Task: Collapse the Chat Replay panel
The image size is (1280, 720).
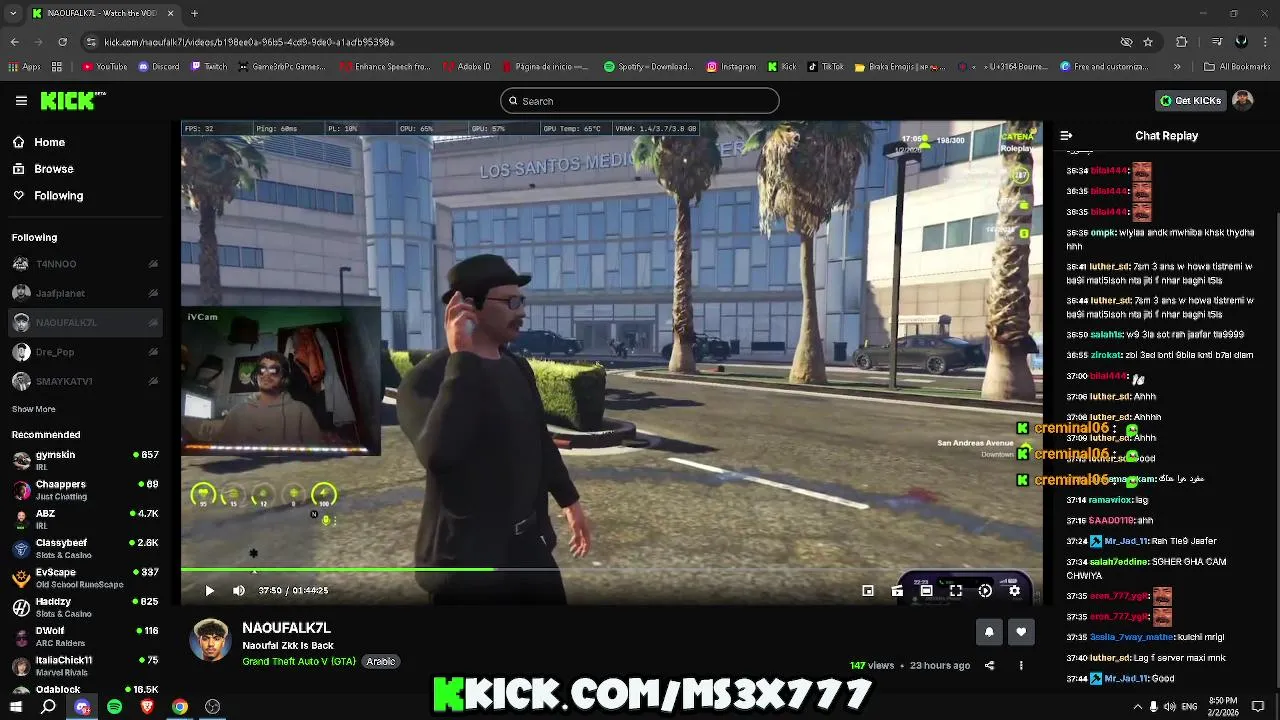Action: tap(1066, 136)
